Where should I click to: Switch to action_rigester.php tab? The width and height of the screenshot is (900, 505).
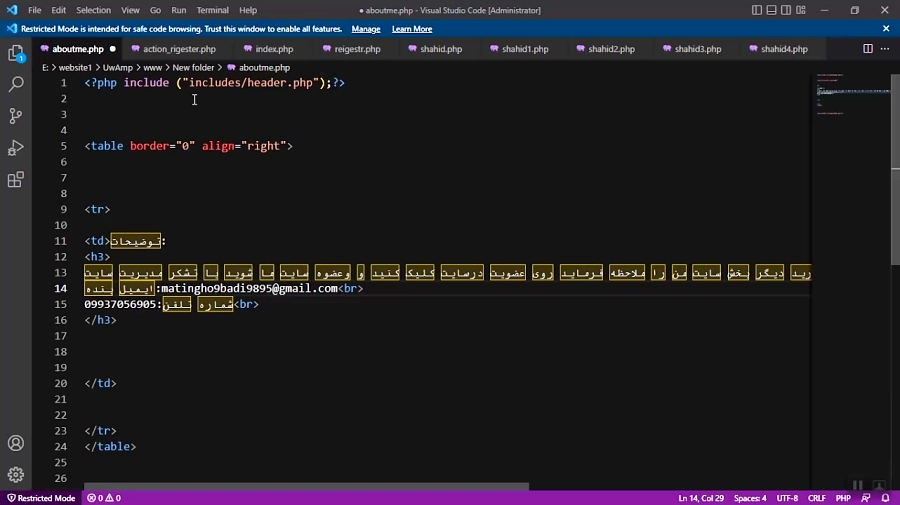(179, 49)
